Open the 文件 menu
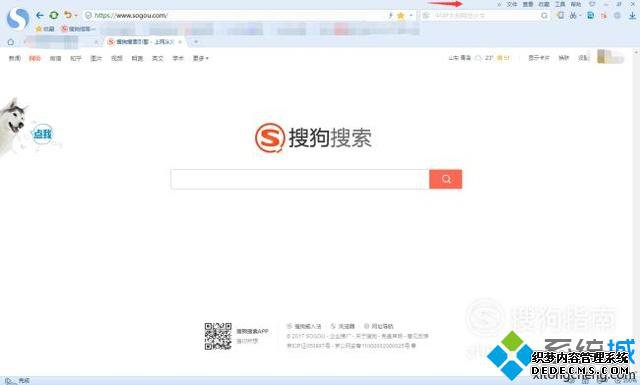Image resolution: width=640 pixels, height=385 pixels. click(x=512, y=4)
